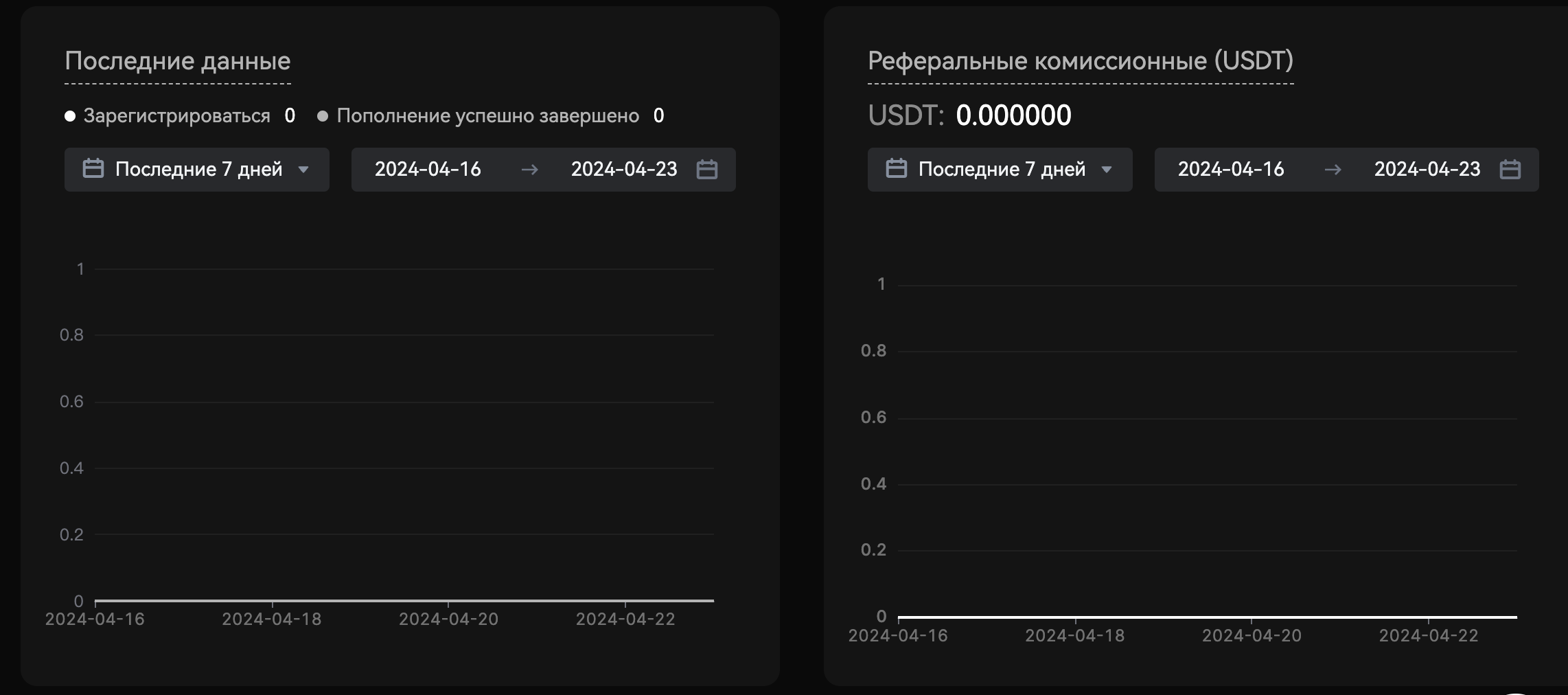
Task: Click arrow between dates in Реферальные комиссионные range
Action: click(x=1333, y=170)
